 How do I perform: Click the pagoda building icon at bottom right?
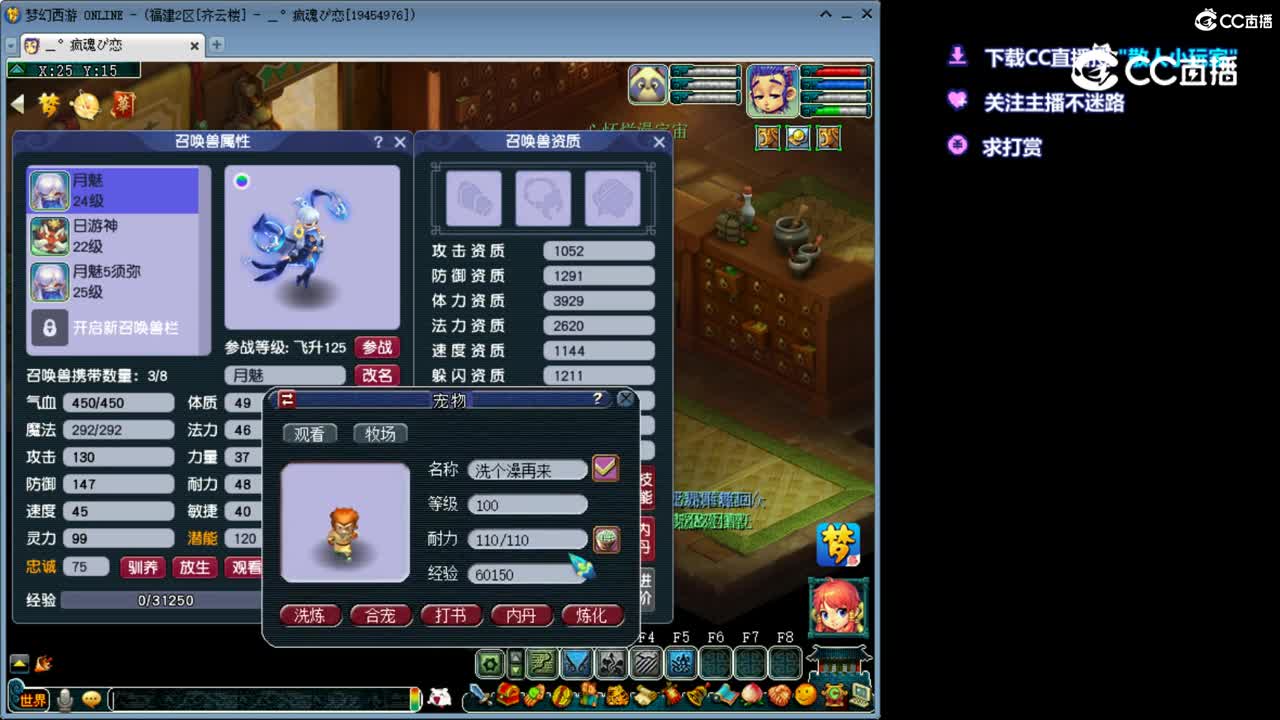pyautogui.click(x=839, y=663)
